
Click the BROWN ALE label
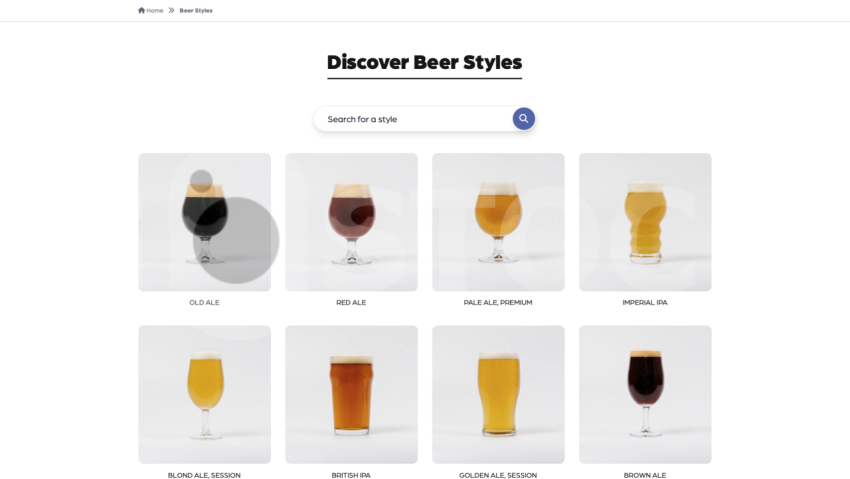tap(645, 475)
